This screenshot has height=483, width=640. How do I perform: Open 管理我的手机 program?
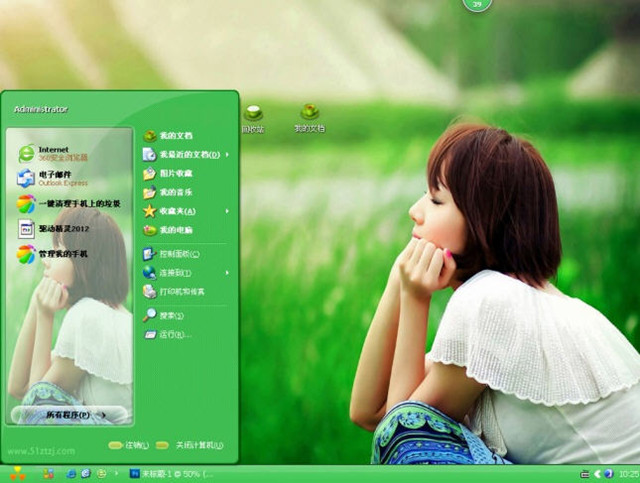[x=52, y=254]
